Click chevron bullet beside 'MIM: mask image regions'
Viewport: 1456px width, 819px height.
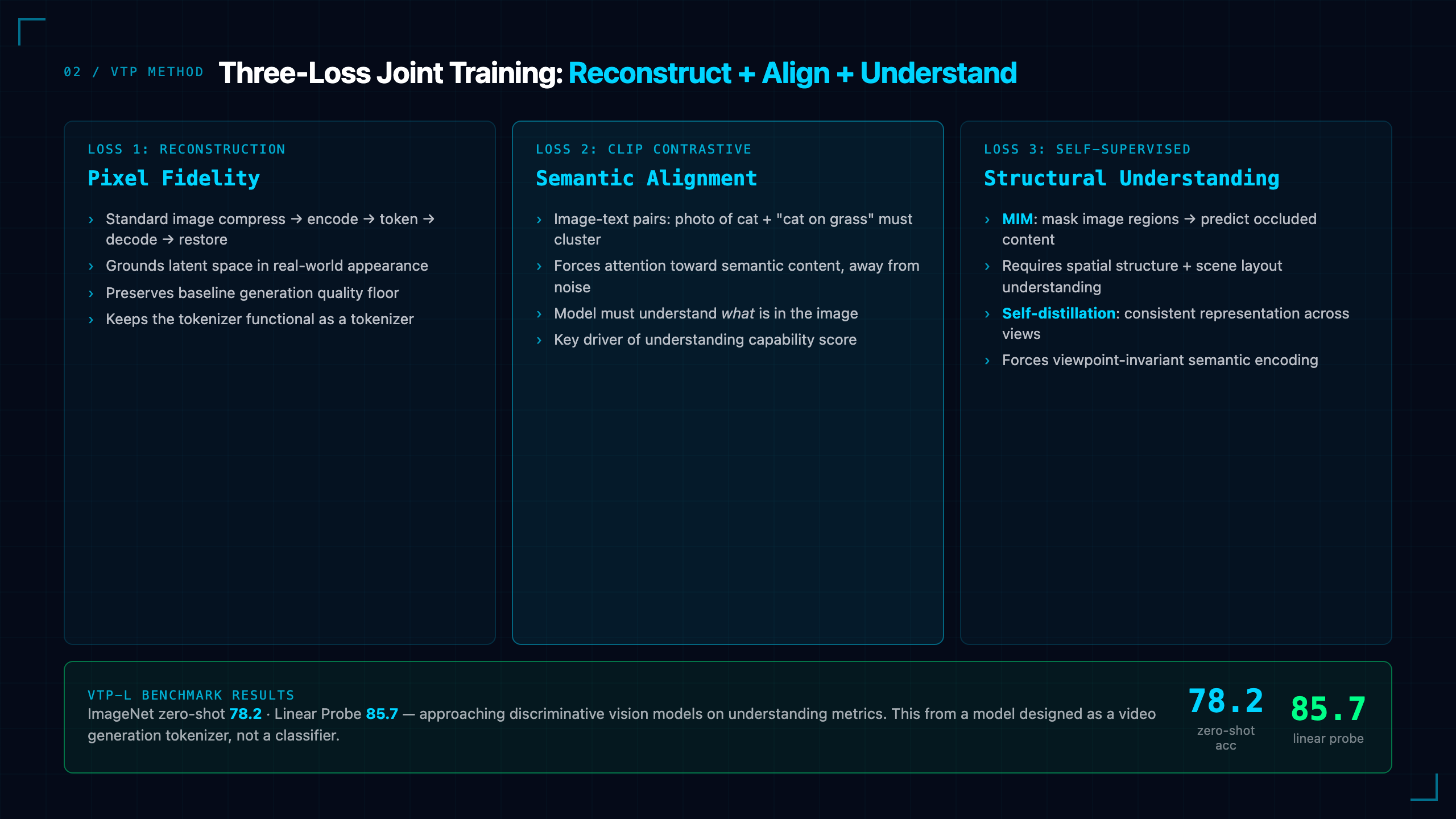pyautogui.click(x=987, y=220)
